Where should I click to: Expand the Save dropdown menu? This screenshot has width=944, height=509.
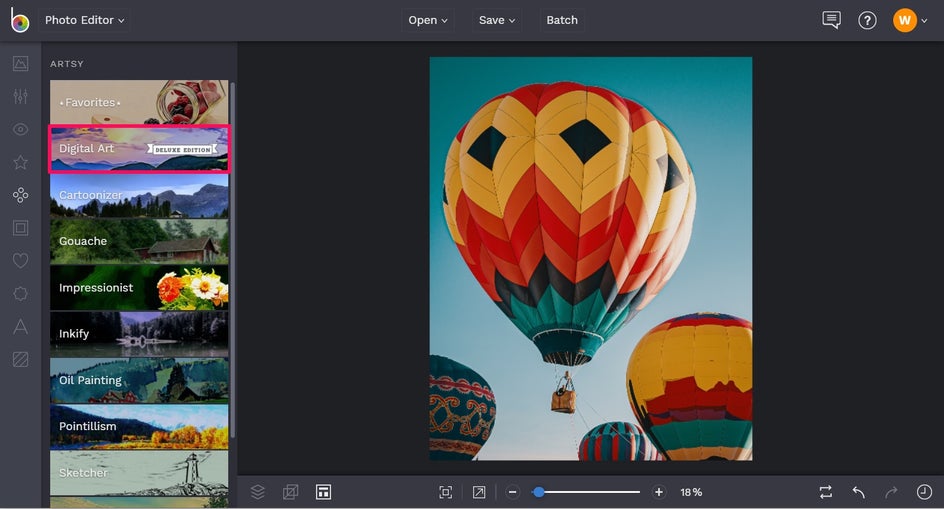(x=497, y=20)
